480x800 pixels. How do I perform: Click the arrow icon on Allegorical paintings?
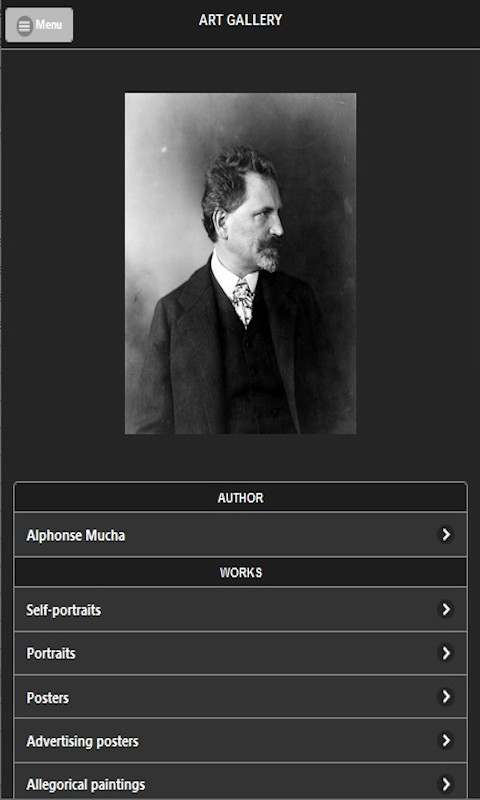[446, 784]
